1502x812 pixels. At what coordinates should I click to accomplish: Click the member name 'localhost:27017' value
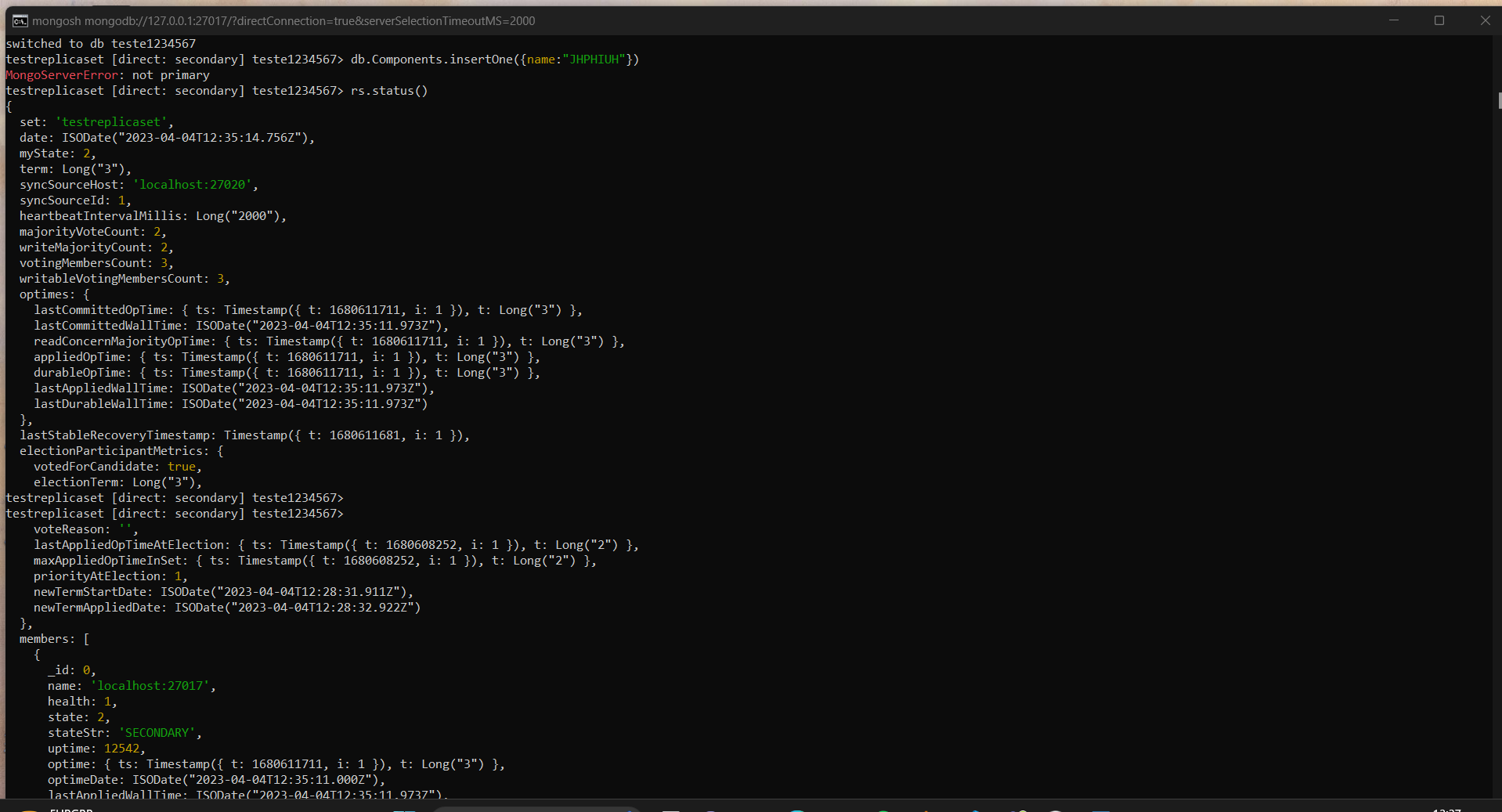pos(150,686)
